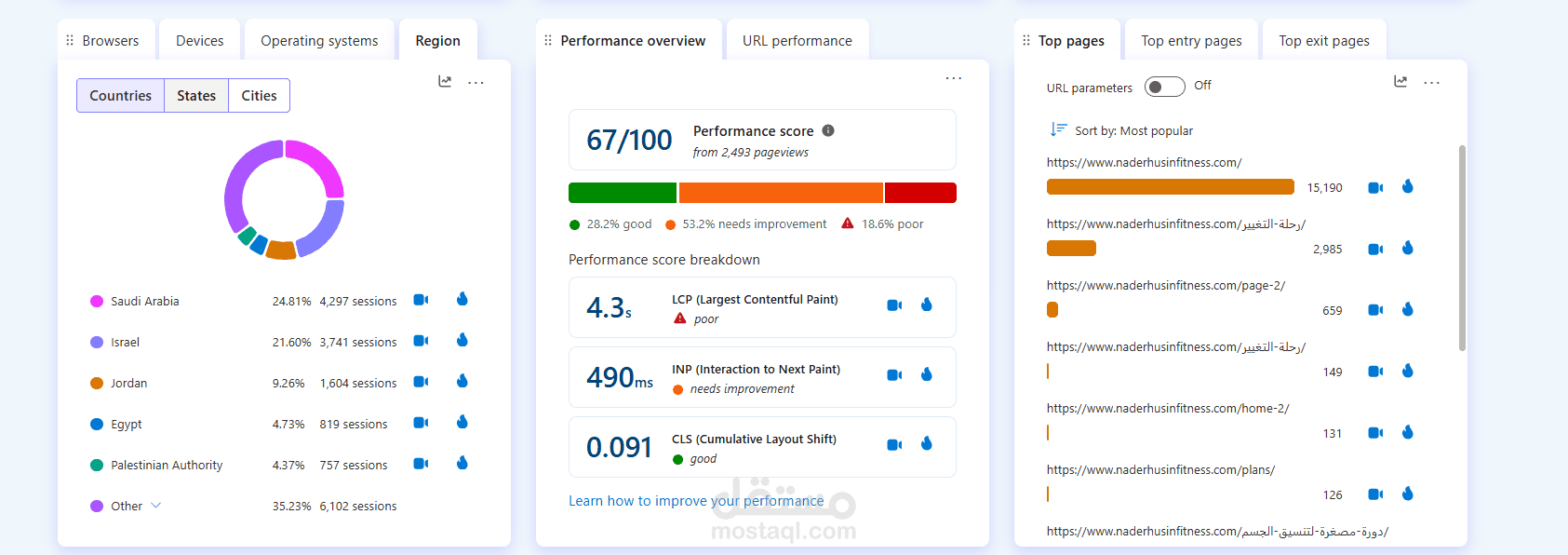
Task: View heatmaps for page with 149 views
Action: tap(1408, 371)
